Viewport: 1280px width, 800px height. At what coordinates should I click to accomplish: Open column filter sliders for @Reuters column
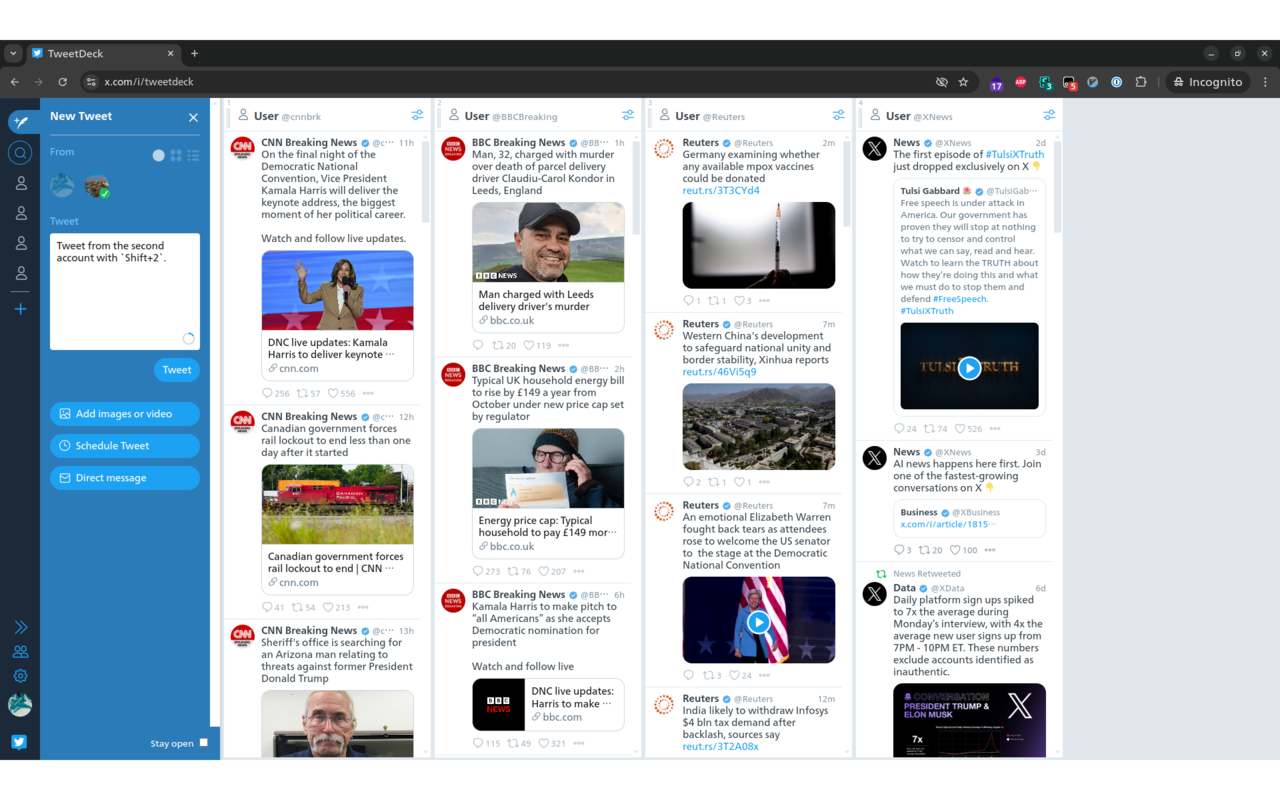839,114
